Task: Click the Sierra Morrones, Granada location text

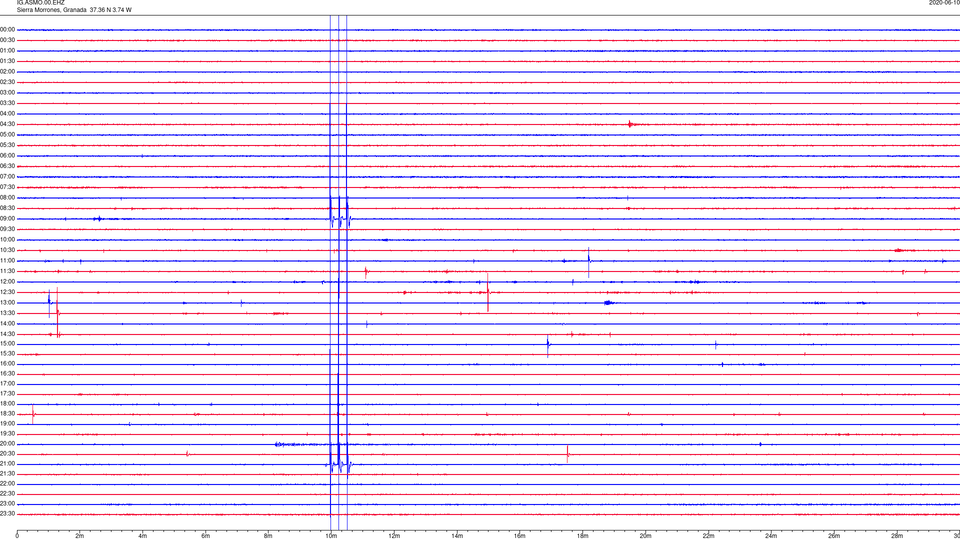Action: coord(51,10)
